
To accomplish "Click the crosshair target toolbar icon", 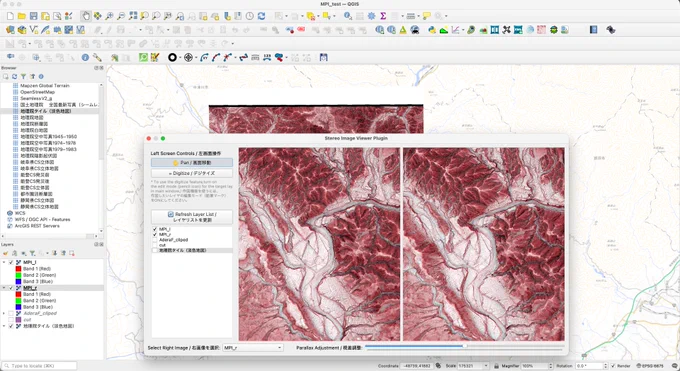I will pos(188,57).
